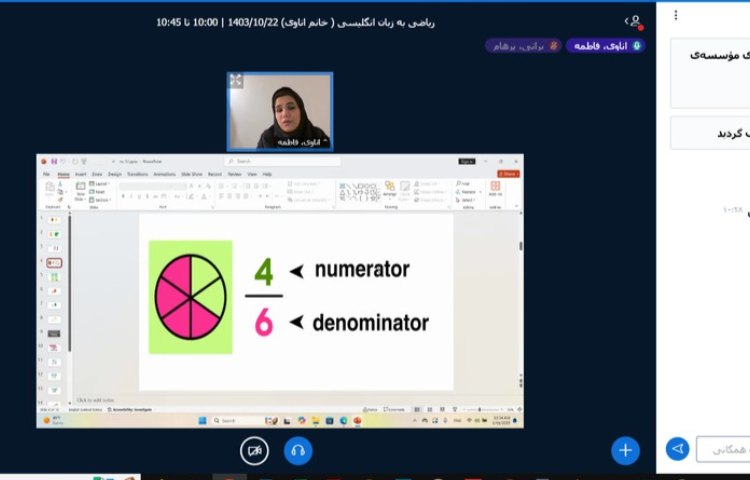
Task: Open the Insert tab in PowerPoint ribbon
Action: pyautogui.click(x=80, y=174)
